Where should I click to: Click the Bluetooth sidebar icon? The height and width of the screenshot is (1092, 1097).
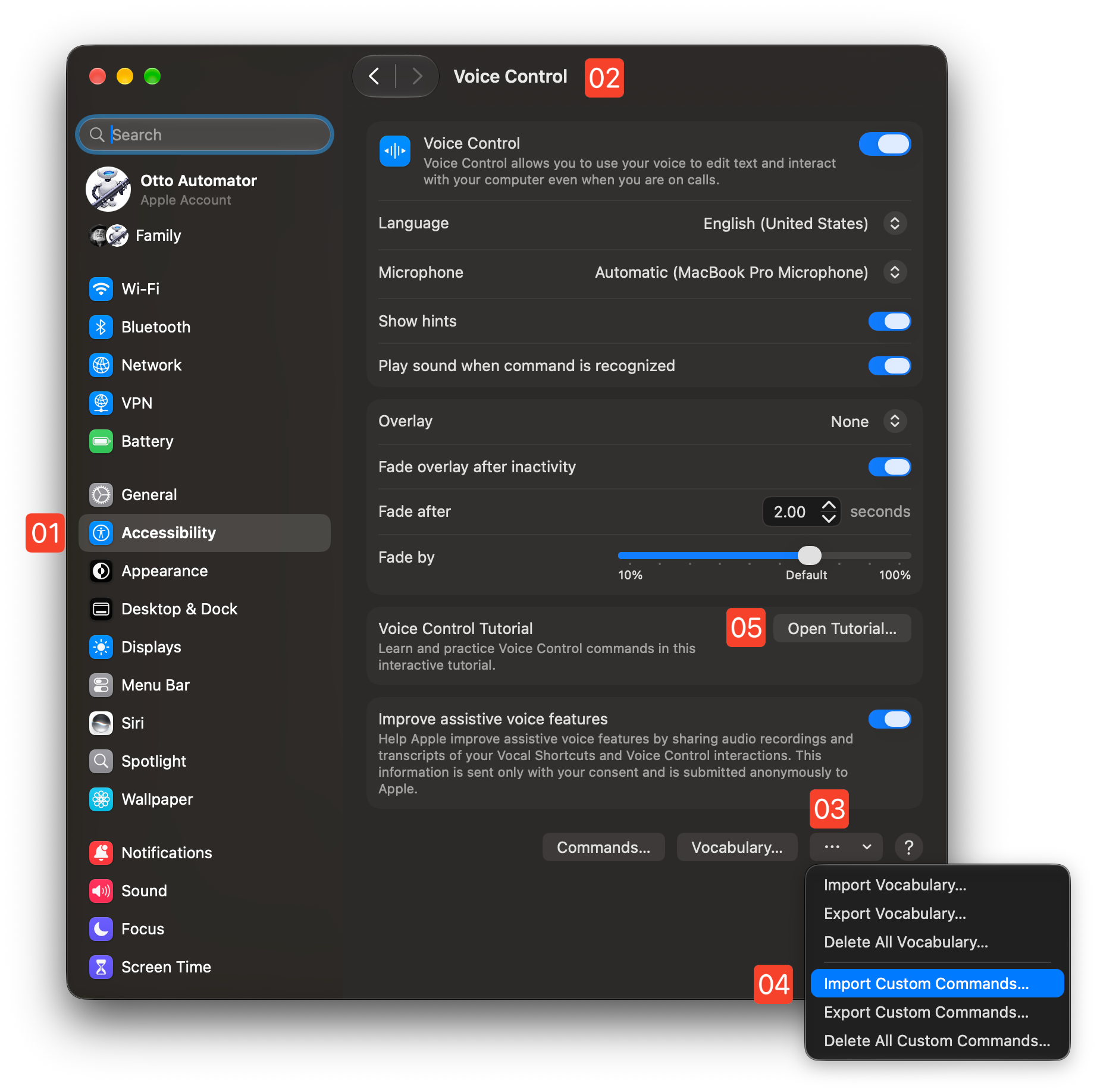pos(101,327)
